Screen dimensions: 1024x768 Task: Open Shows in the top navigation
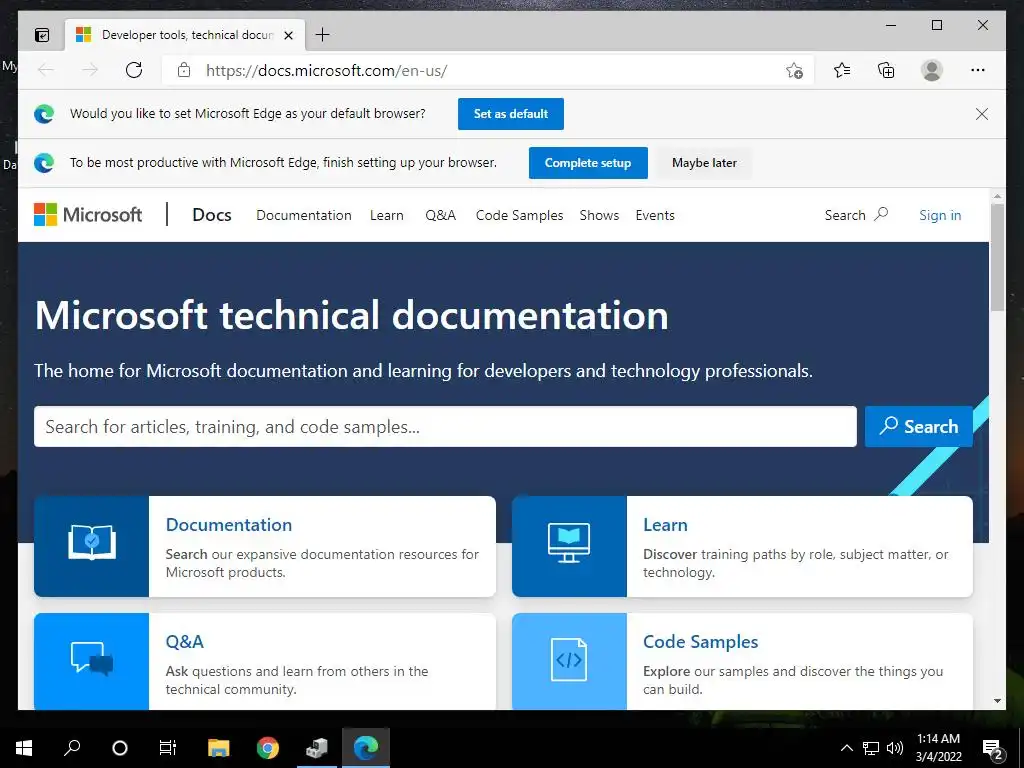[x=599, y=216]
